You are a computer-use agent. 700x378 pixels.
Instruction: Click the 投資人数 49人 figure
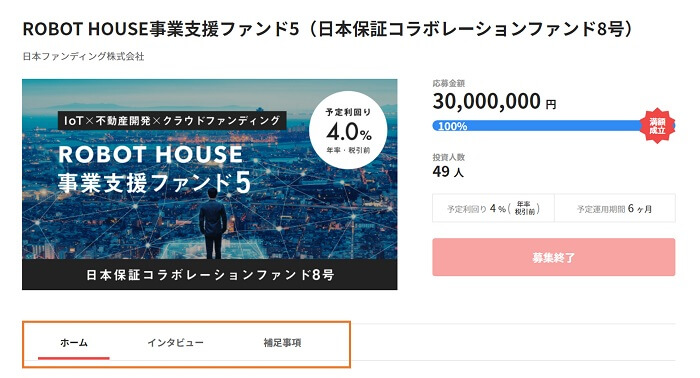tap(448, 171)
